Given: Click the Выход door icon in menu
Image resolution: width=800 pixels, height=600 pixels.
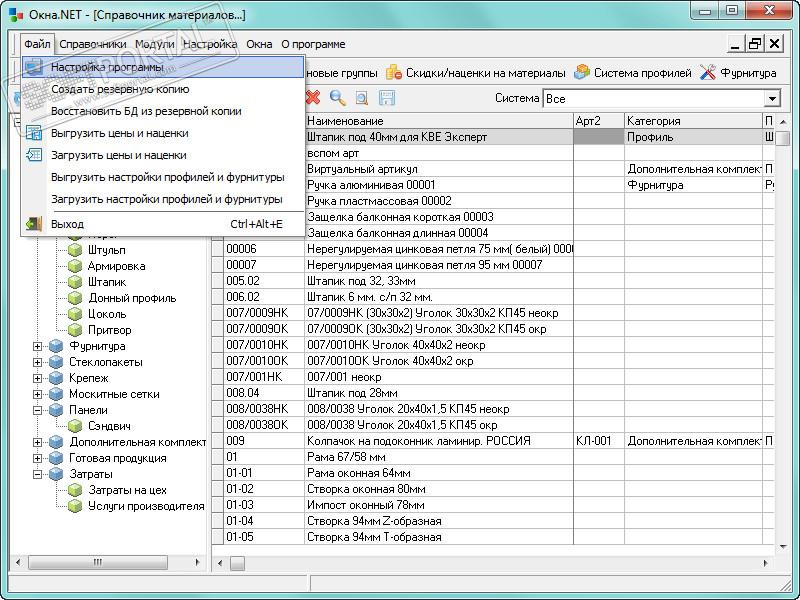Looking at the screenshot, I should pos(34,224).
